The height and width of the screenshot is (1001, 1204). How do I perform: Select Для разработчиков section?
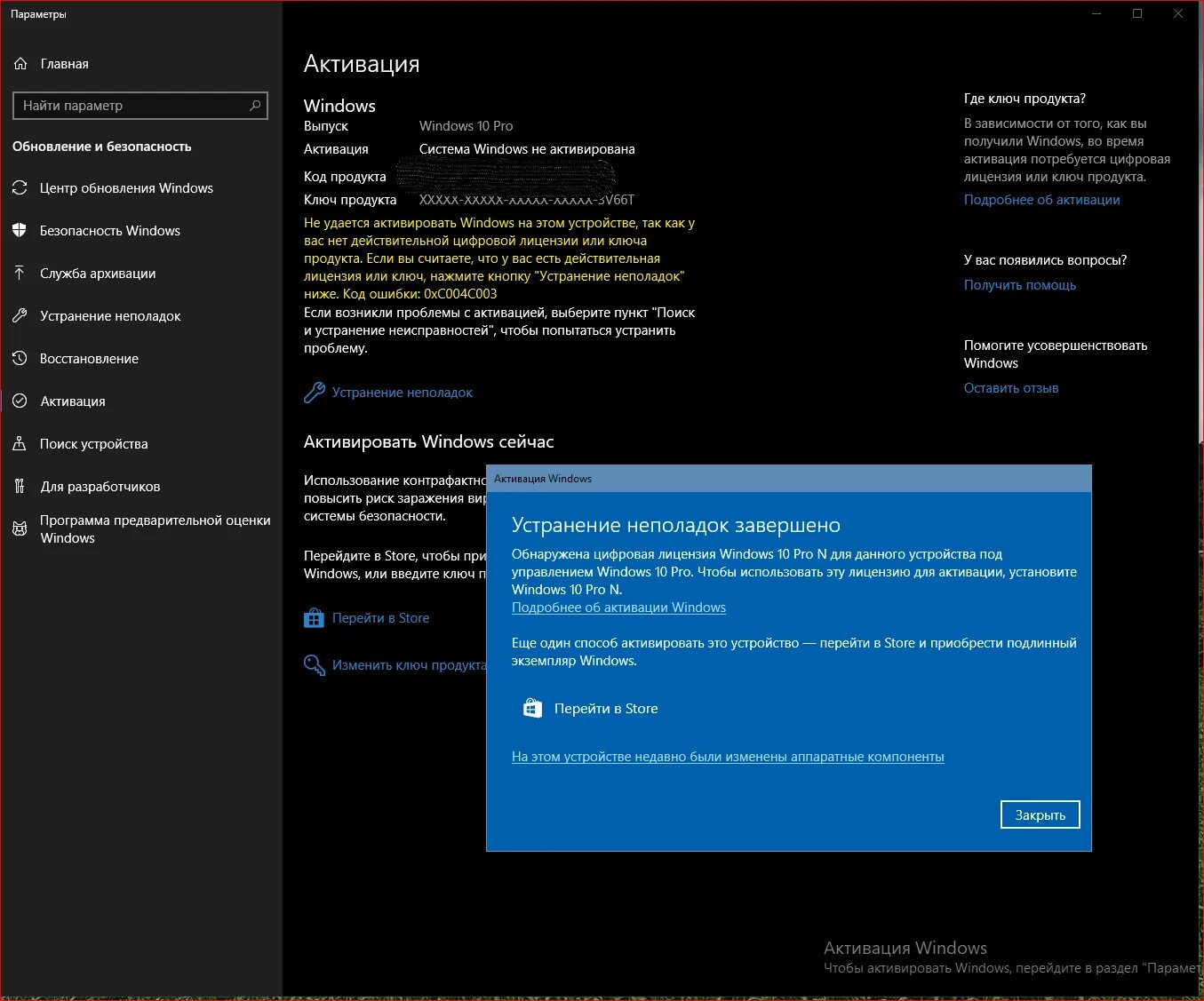(141, 487)
